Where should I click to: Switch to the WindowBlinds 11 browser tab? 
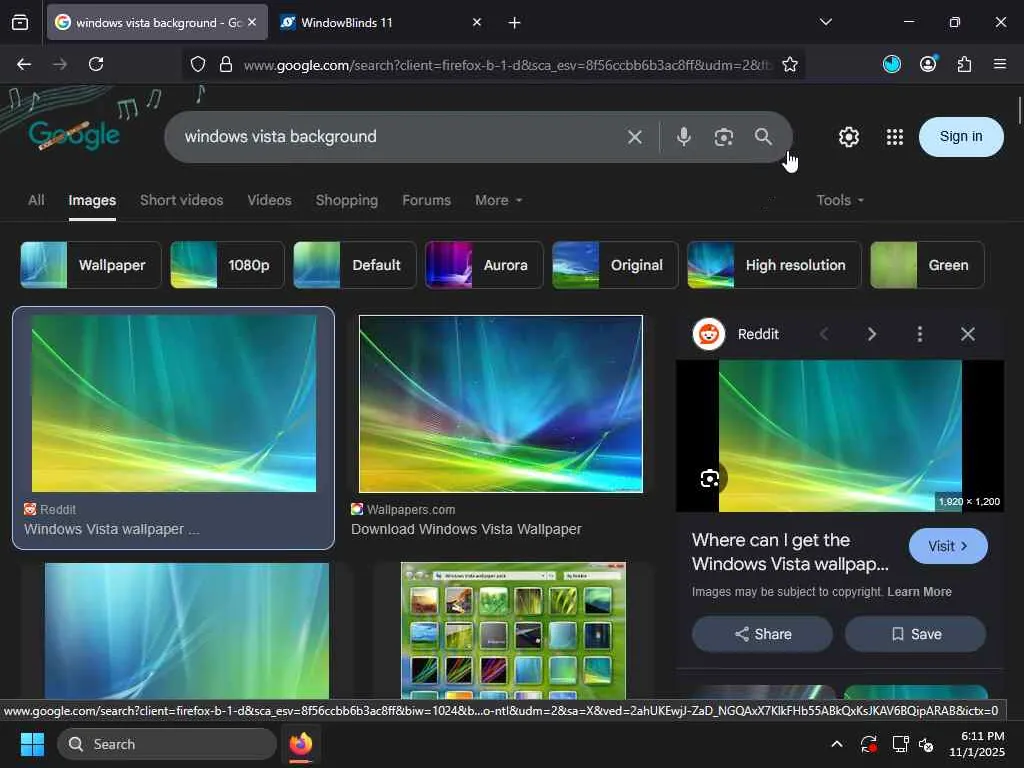coord(381,23)
